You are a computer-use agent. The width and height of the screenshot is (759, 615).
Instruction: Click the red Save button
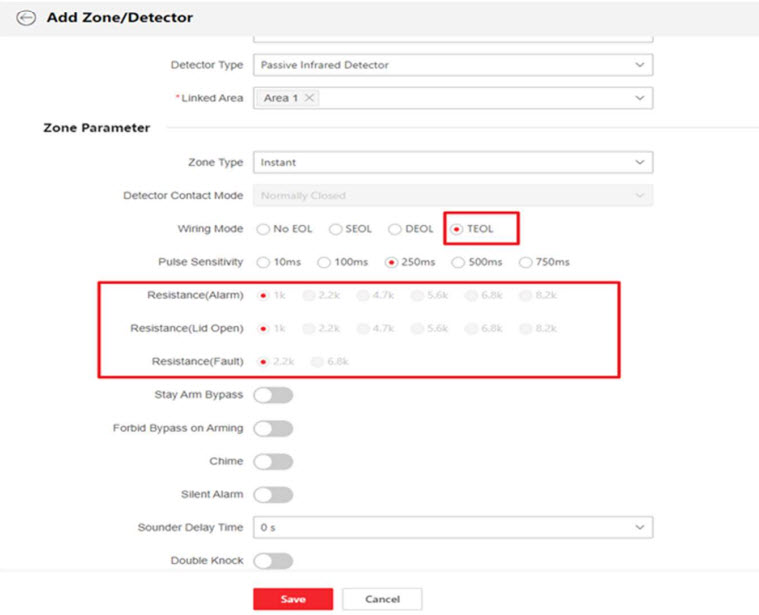click(292, 599)
